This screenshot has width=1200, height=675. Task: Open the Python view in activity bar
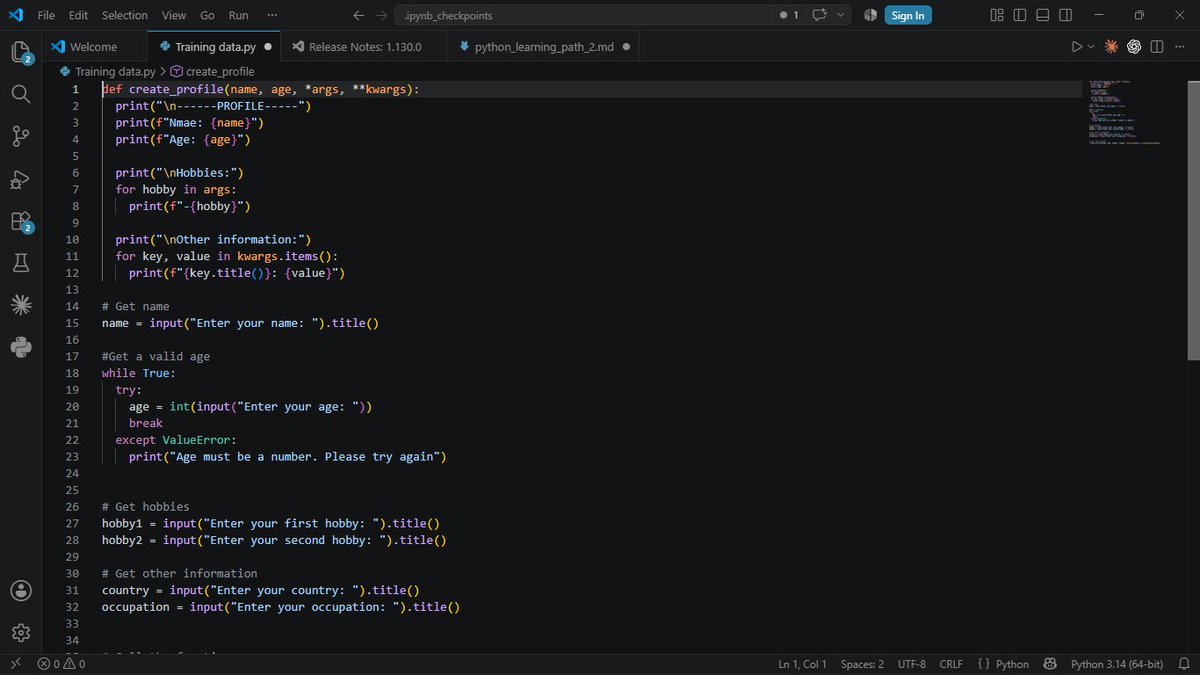click(x=21, y=347)
